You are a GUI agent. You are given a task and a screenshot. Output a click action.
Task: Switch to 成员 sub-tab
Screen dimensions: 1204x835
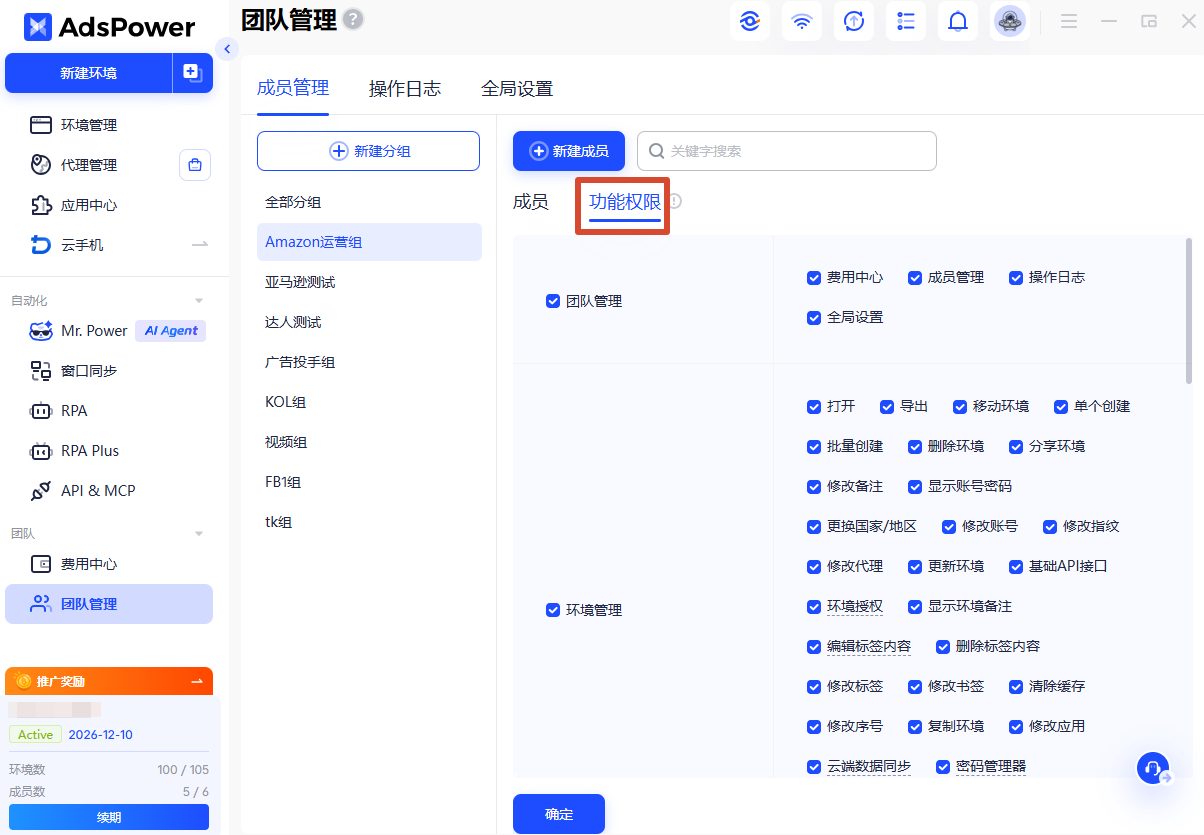click(x=531, y=202)
